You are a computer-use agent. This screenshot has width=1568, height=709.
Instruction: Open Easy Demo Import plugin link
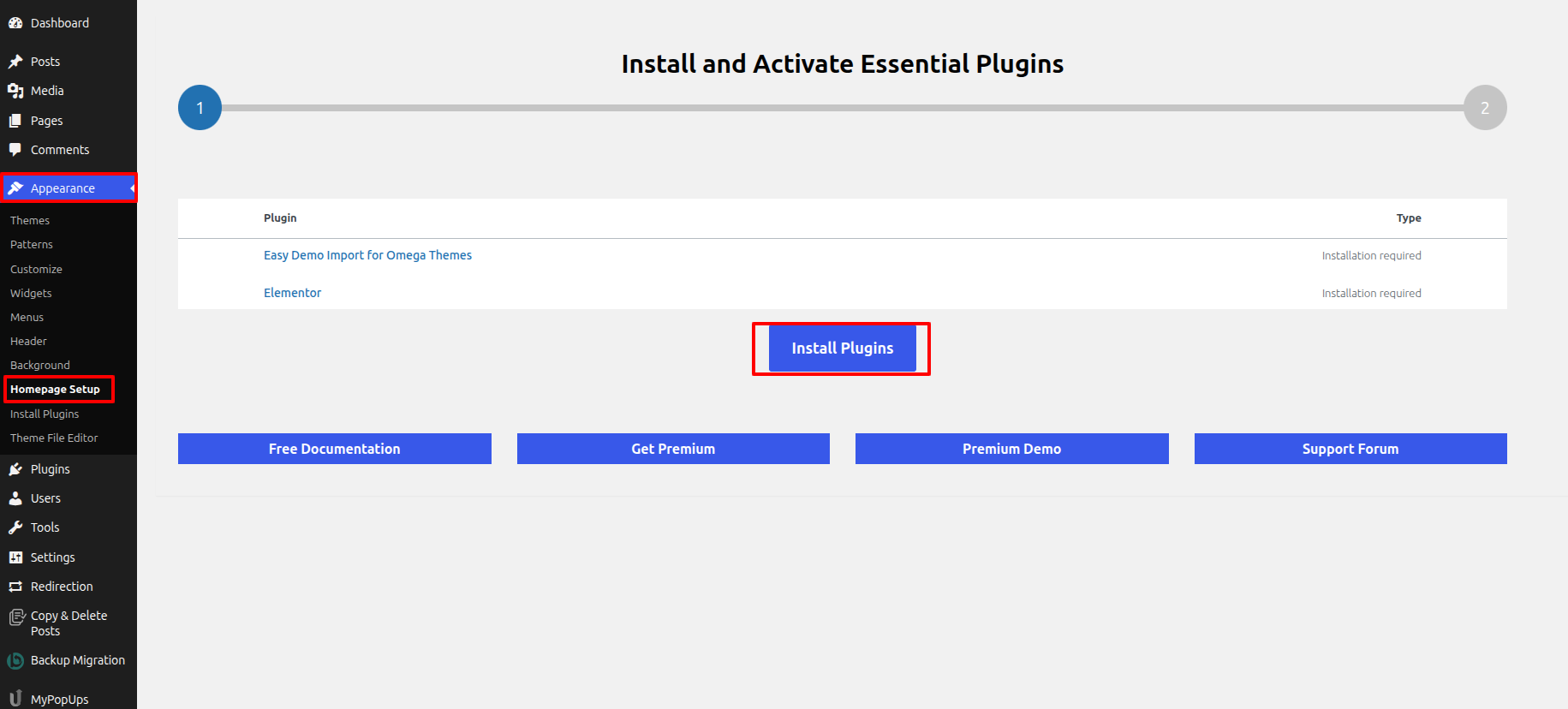tap(367, 255)
